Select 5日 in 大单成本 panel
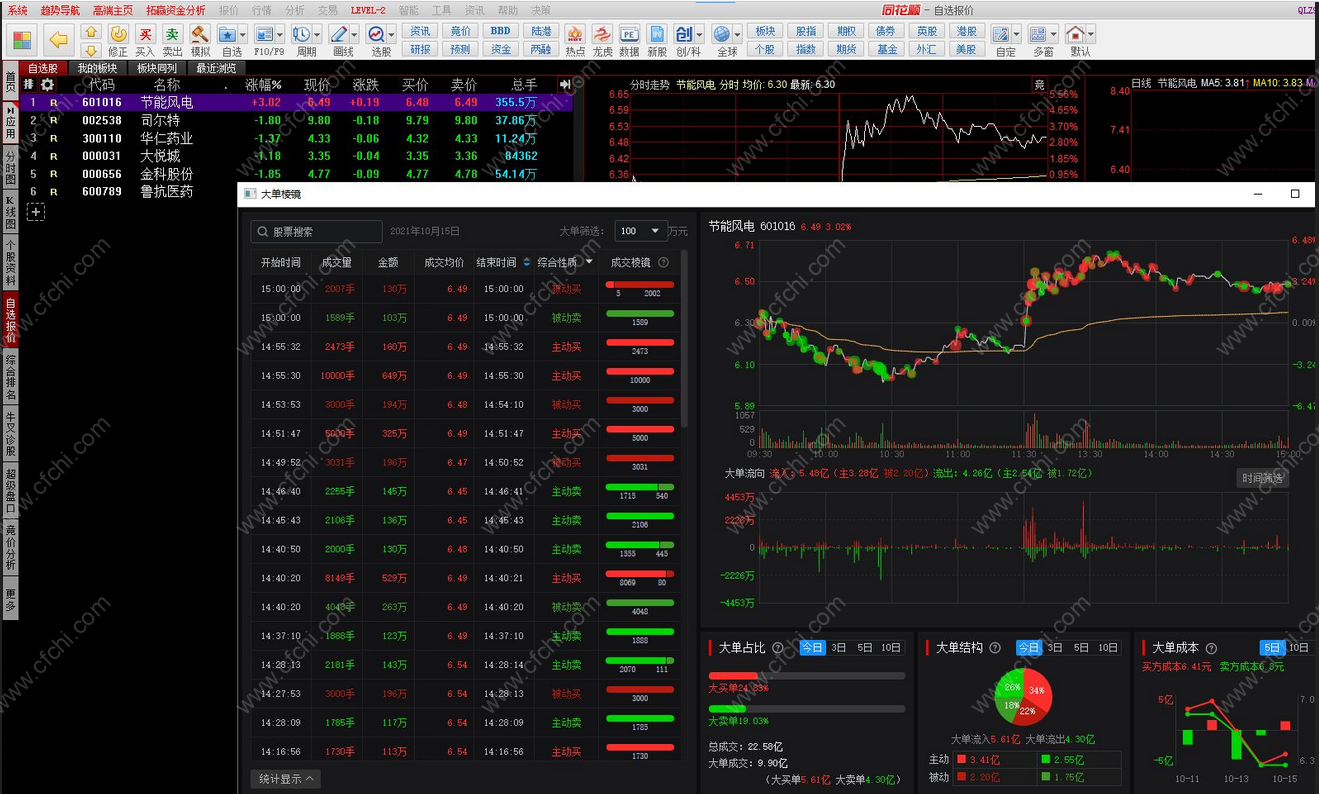 click(1272, 648)
